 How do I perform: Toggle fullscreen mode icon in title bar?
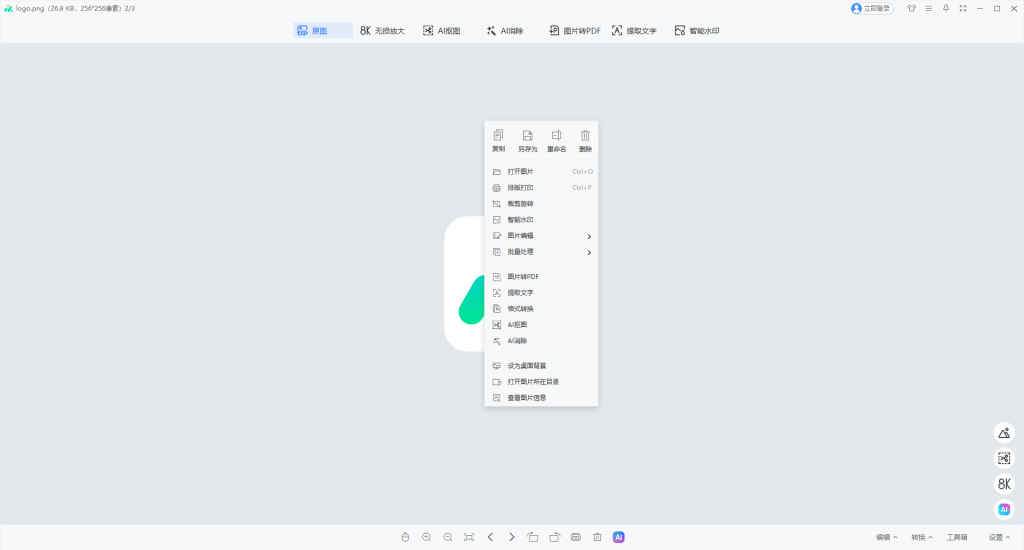pos(963,8)
